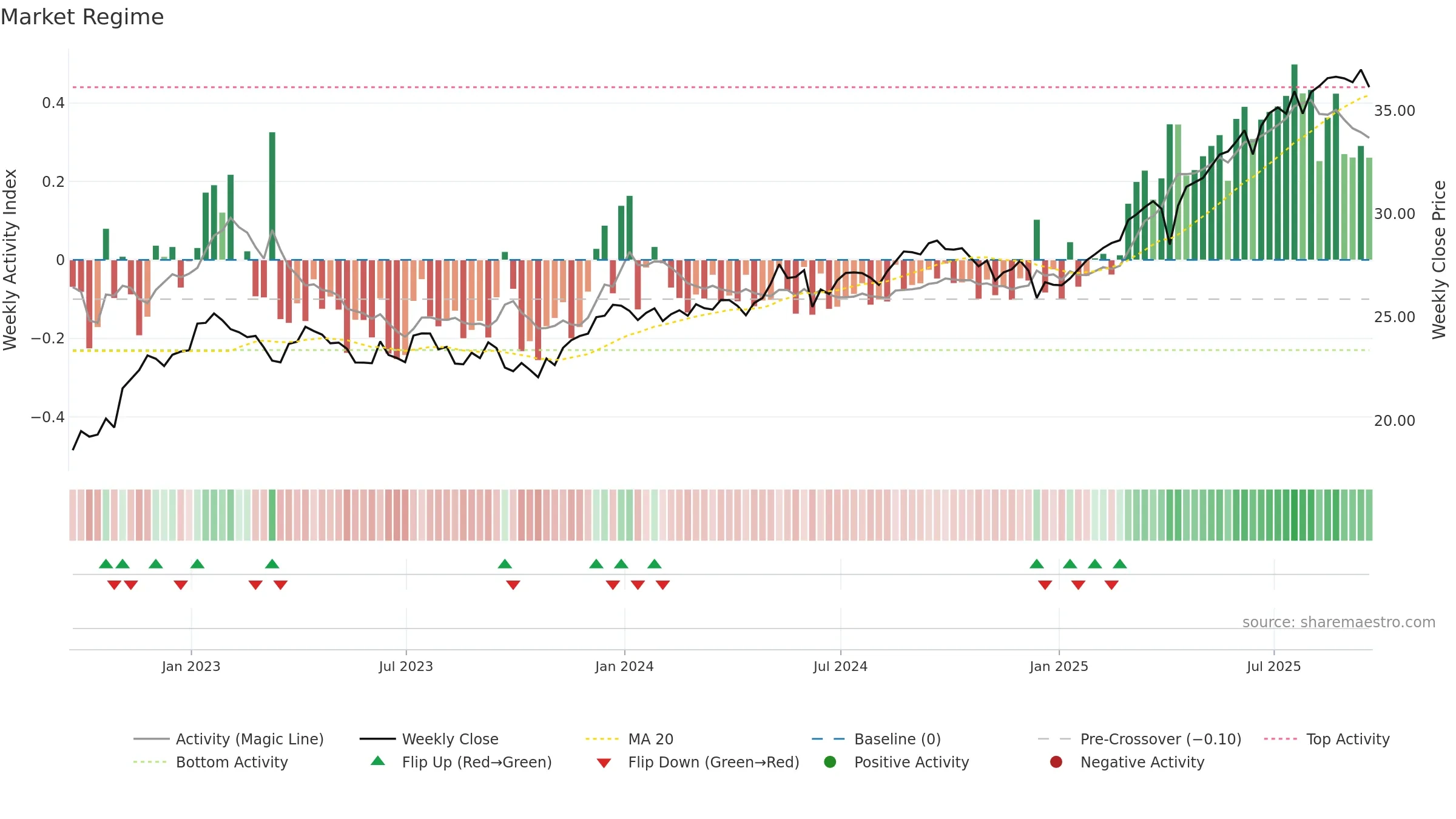Click the lone flip-up marker in autumn 2023
Viewport: 1456px width, 819px height.
click(x=505, y=564)
